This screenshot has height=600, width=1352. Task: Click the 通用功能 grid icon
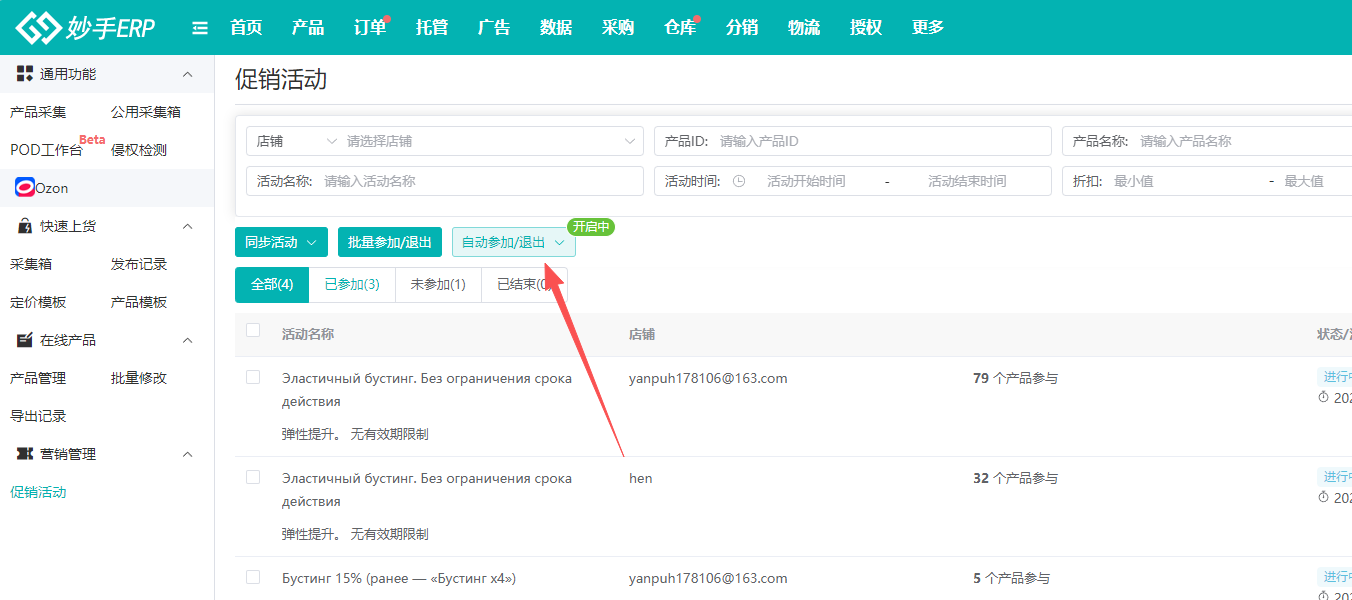tap(25, 74)
